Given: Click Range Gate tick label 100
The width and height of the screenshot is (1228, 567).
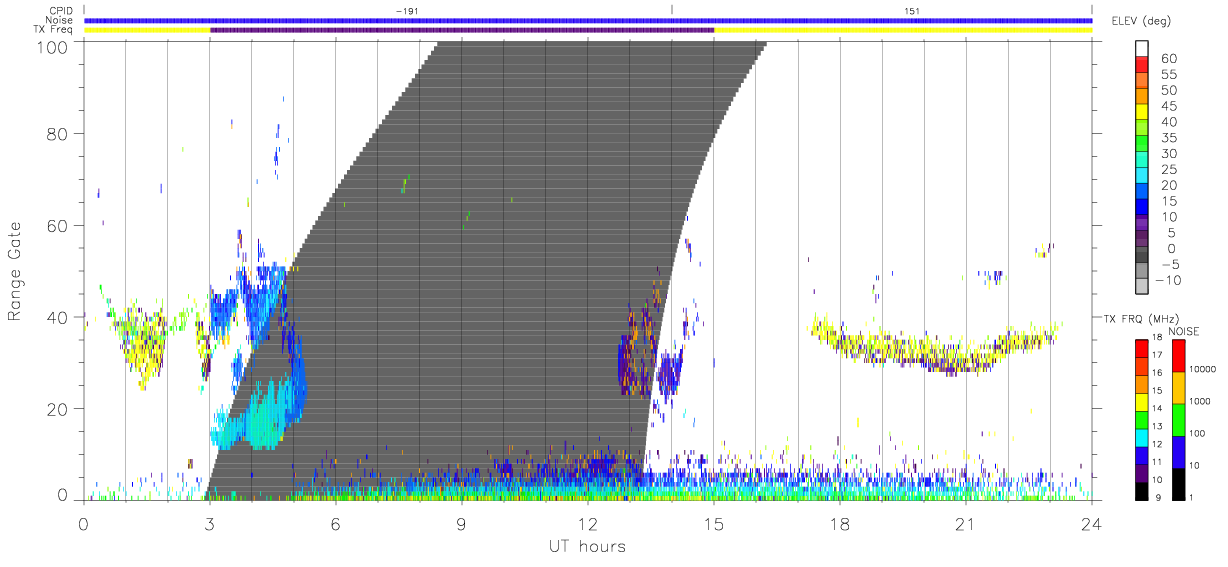Looking at the screenshot, I should [54, 47].
